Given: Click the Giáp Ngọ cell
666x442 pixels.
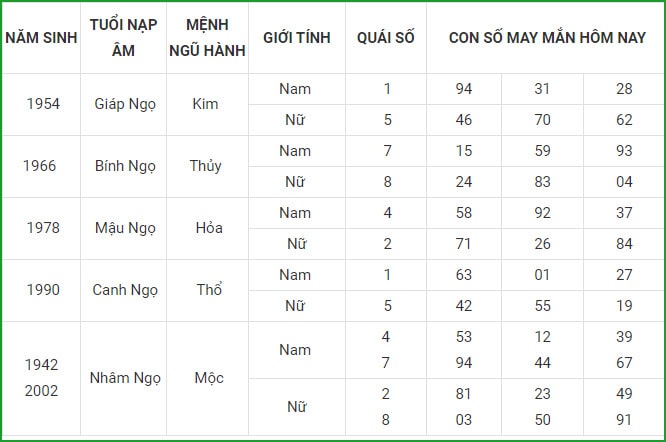Looking at the screenshot, I should (x=125, y=104).
